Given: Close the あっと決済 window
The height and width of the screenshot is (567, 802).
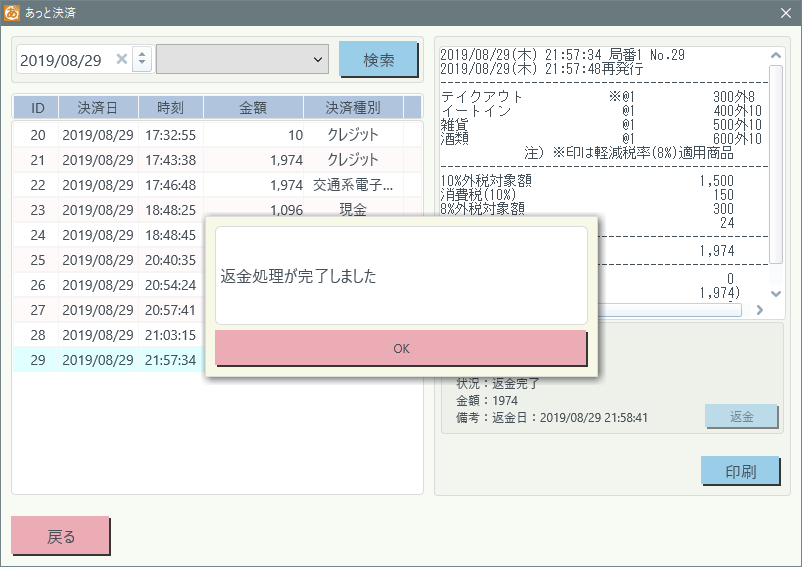Looking at the screenshot, I should coord(785,13).
